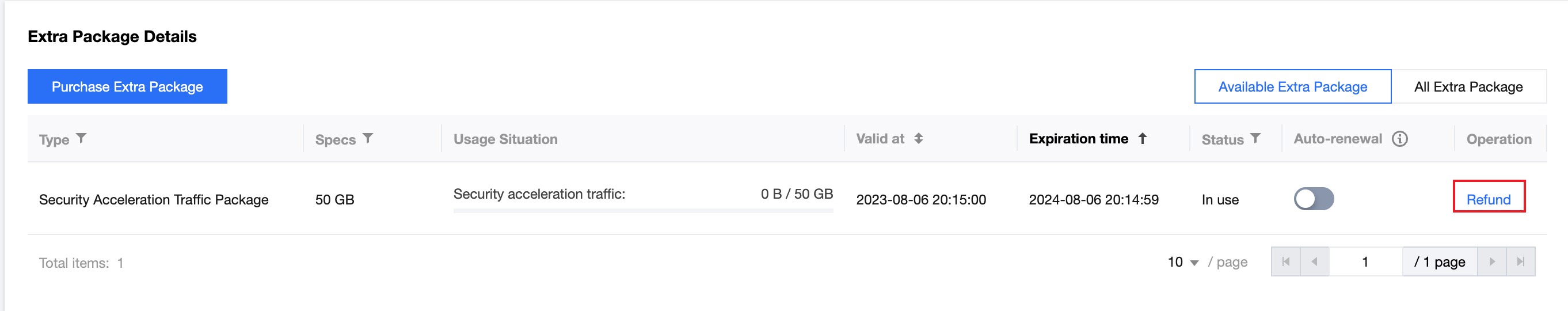Image resolution: width=1568 pixels, height=311 pixels.
Task: Sort by the Valid at arrows icon
Action: [x=919, y=138]
